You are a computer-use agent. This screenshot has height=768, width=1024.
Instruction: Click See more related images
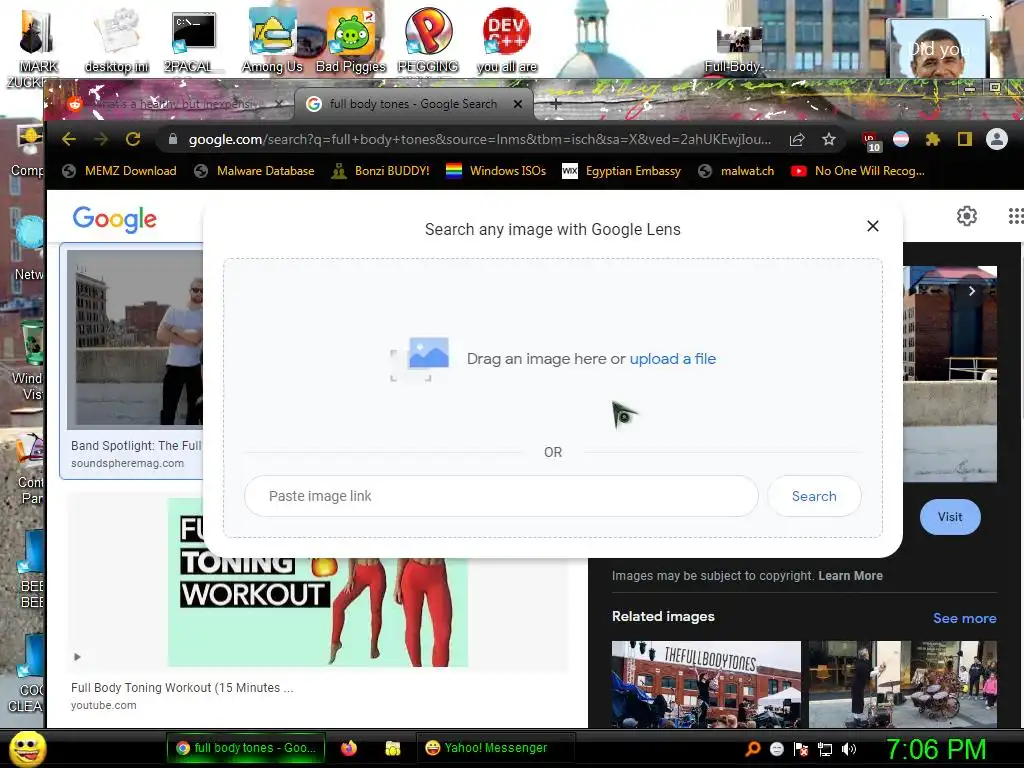[x=965, y=618]
